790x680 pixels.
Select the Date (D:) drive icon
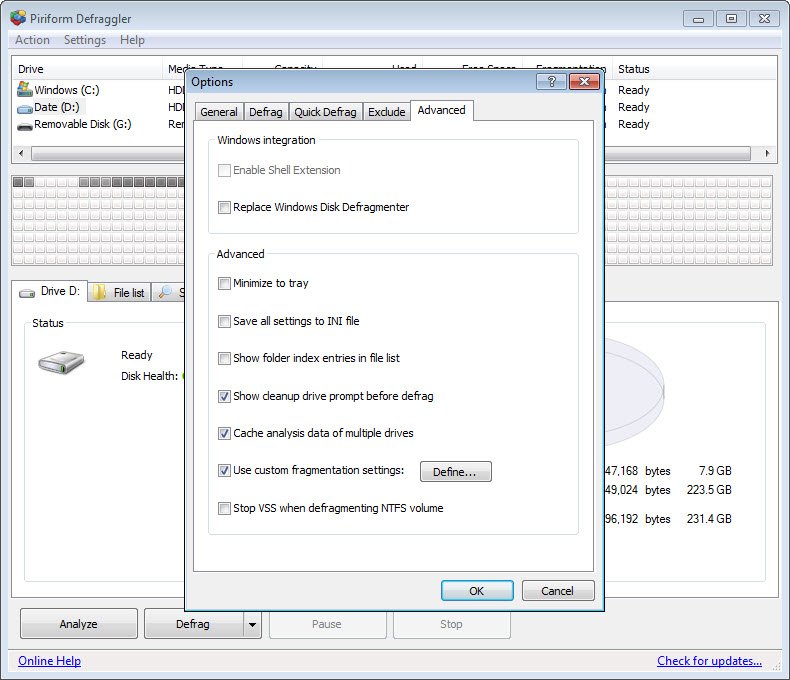(25, 107)
